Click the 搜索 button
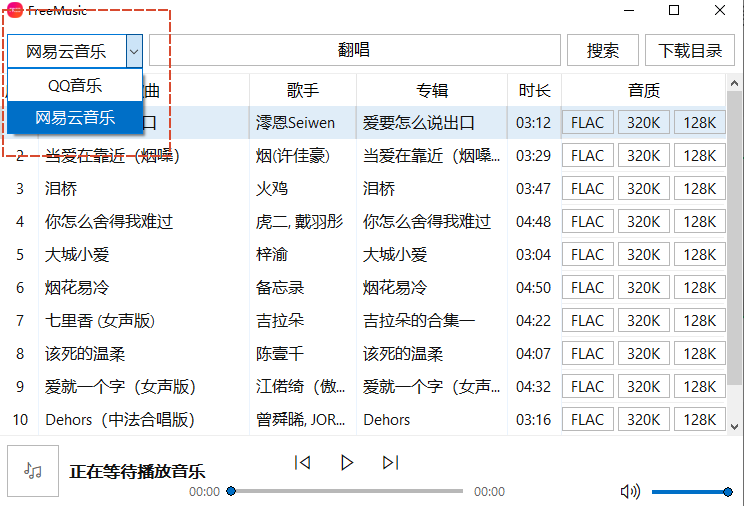Image resolution: width=744 pixels, height=506 pixels. pos(603,50)
